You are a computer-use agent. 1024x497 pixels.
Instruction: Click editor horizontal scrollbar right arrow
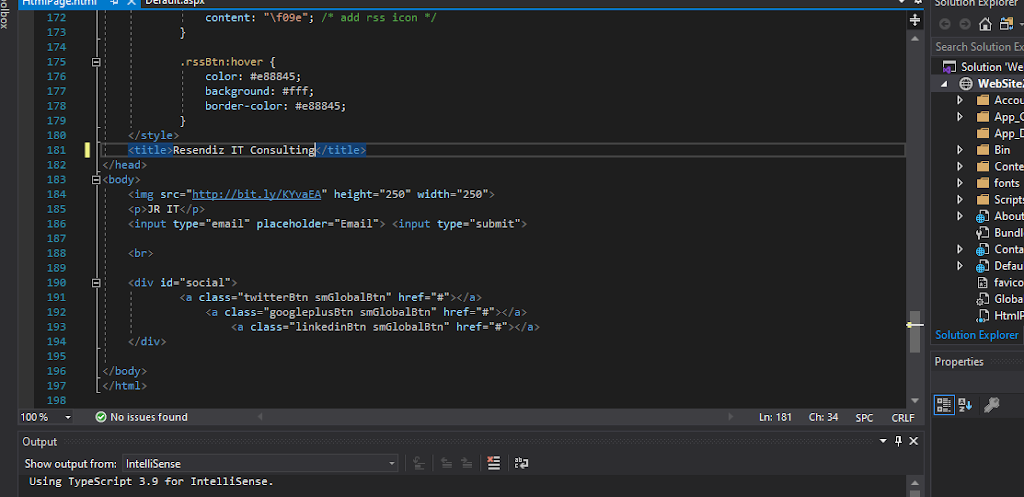(x=731, y=417)
